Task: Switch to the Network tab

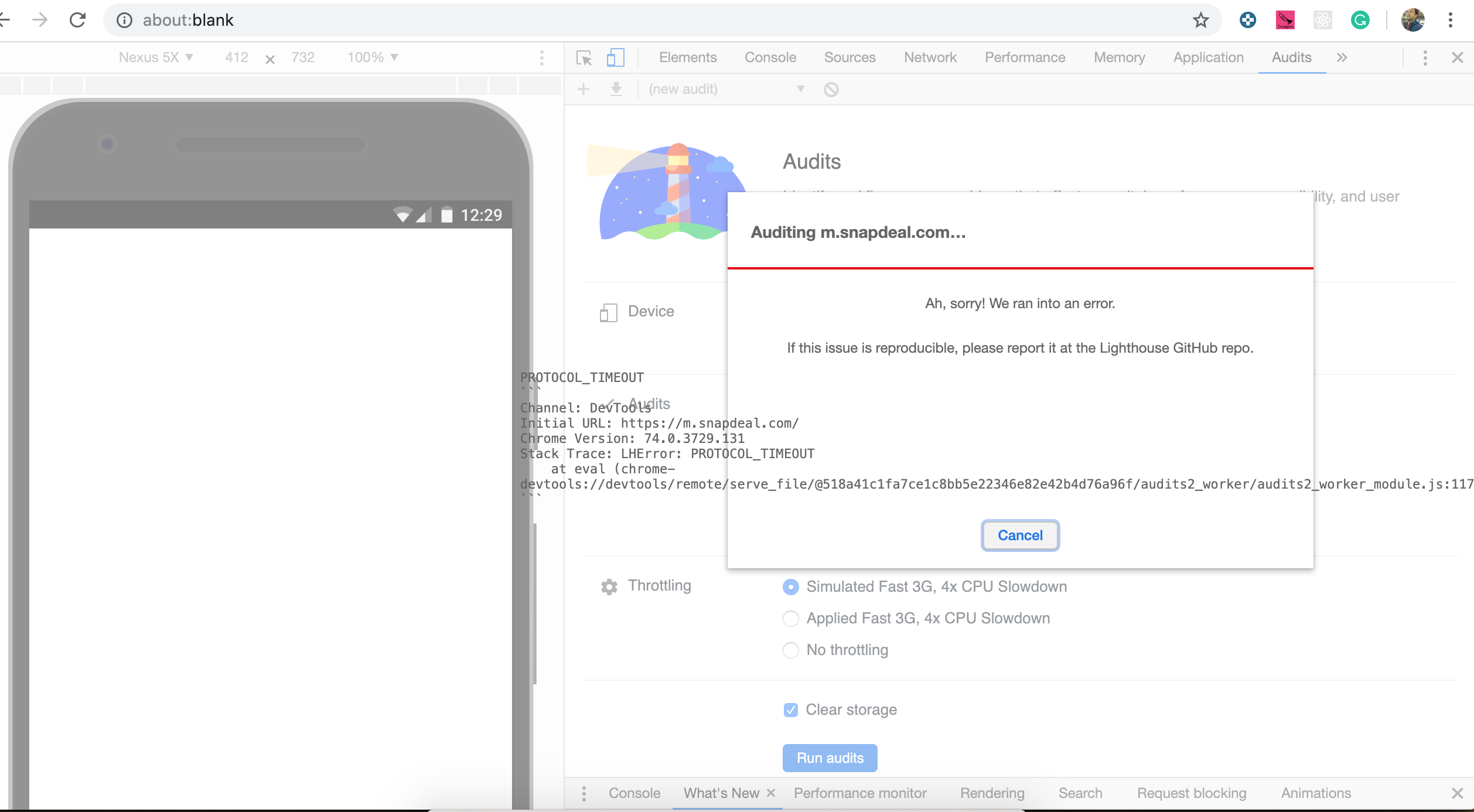Action: (x=930, y=57)
